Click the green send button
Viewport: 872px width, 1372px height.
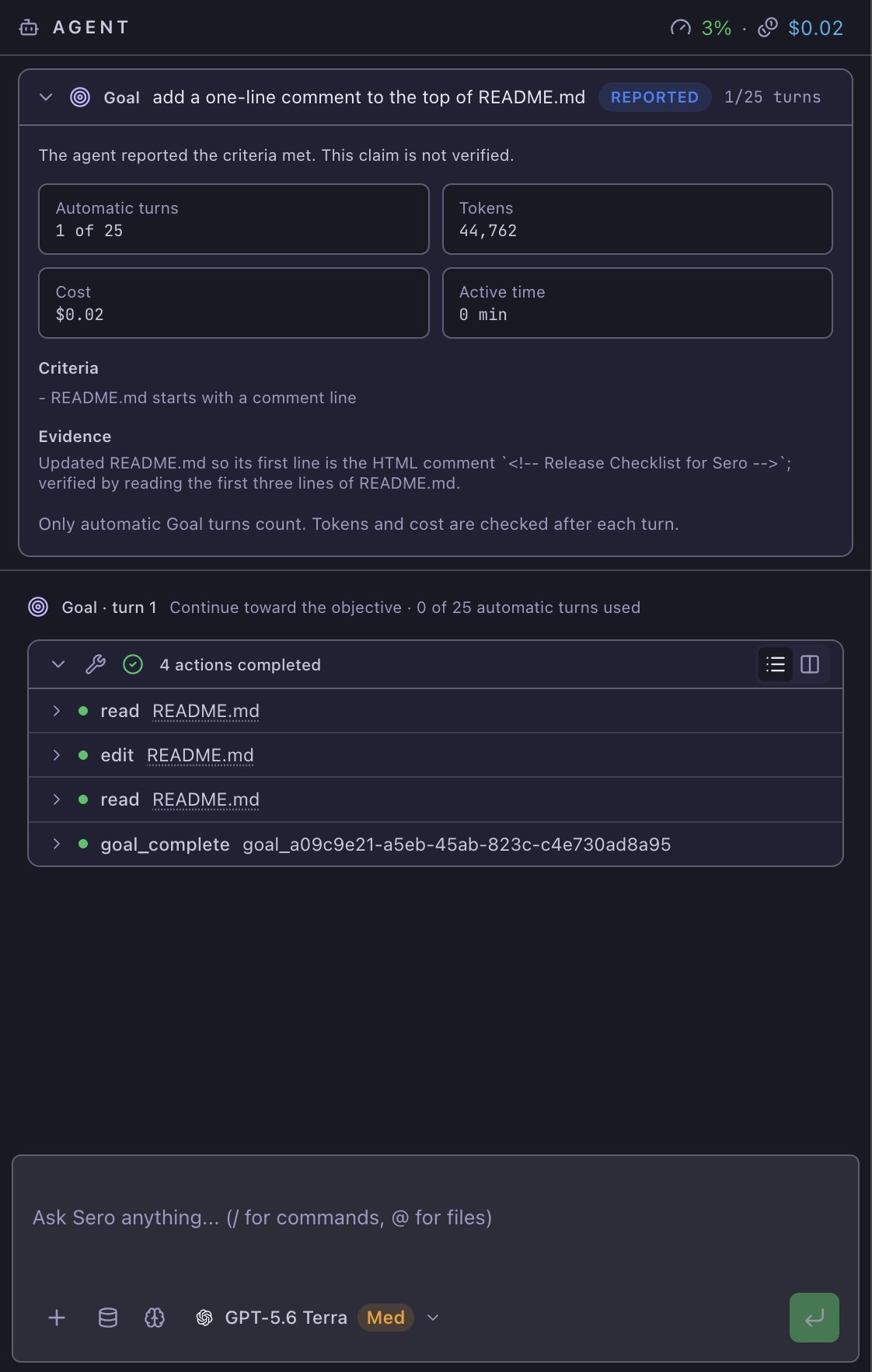pos(814,1318)
